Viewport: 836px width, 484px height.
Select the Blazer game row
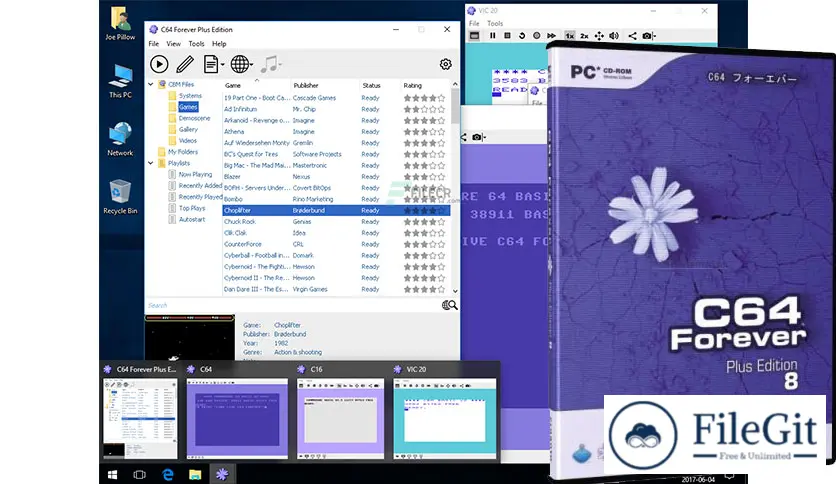click(x=336, y=176)
